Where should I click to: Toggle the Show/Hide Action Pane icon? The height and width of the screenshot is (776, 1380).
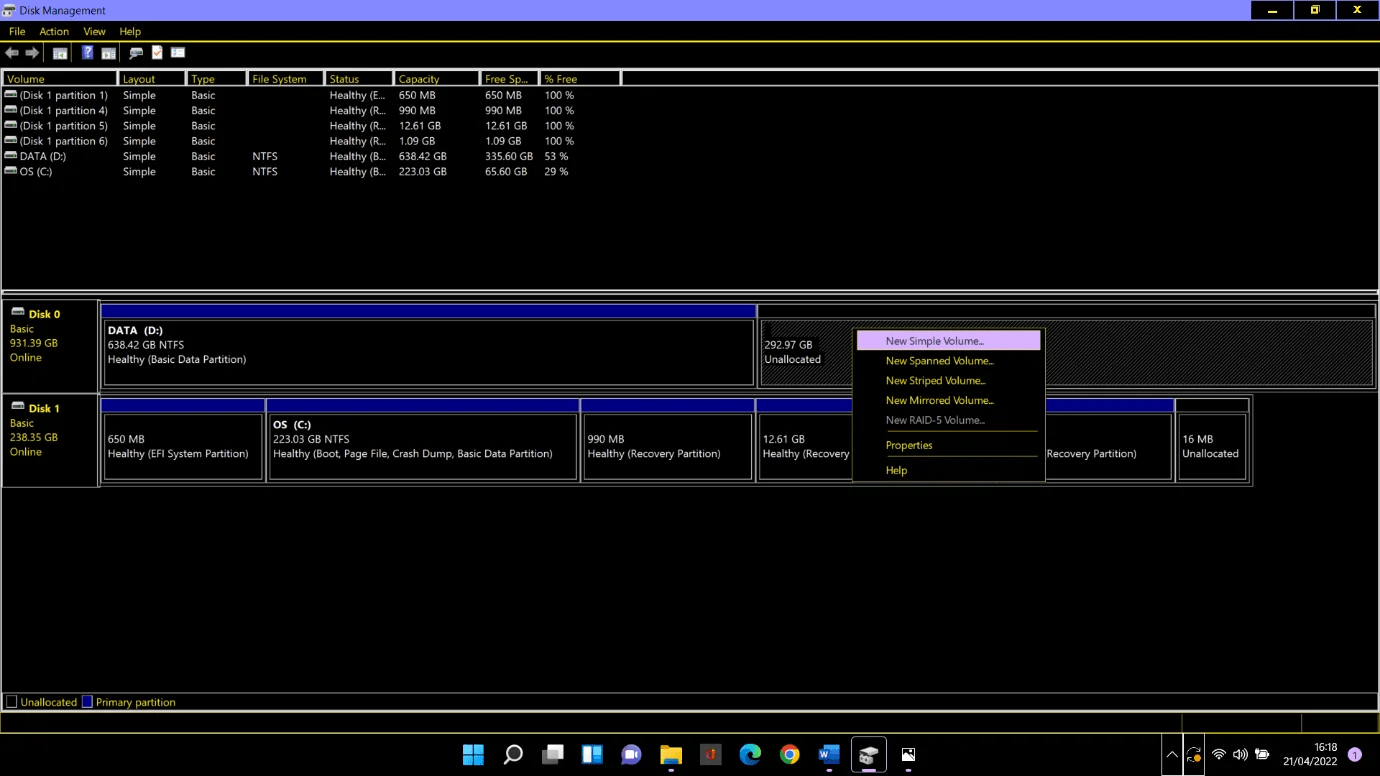(108, 53)
